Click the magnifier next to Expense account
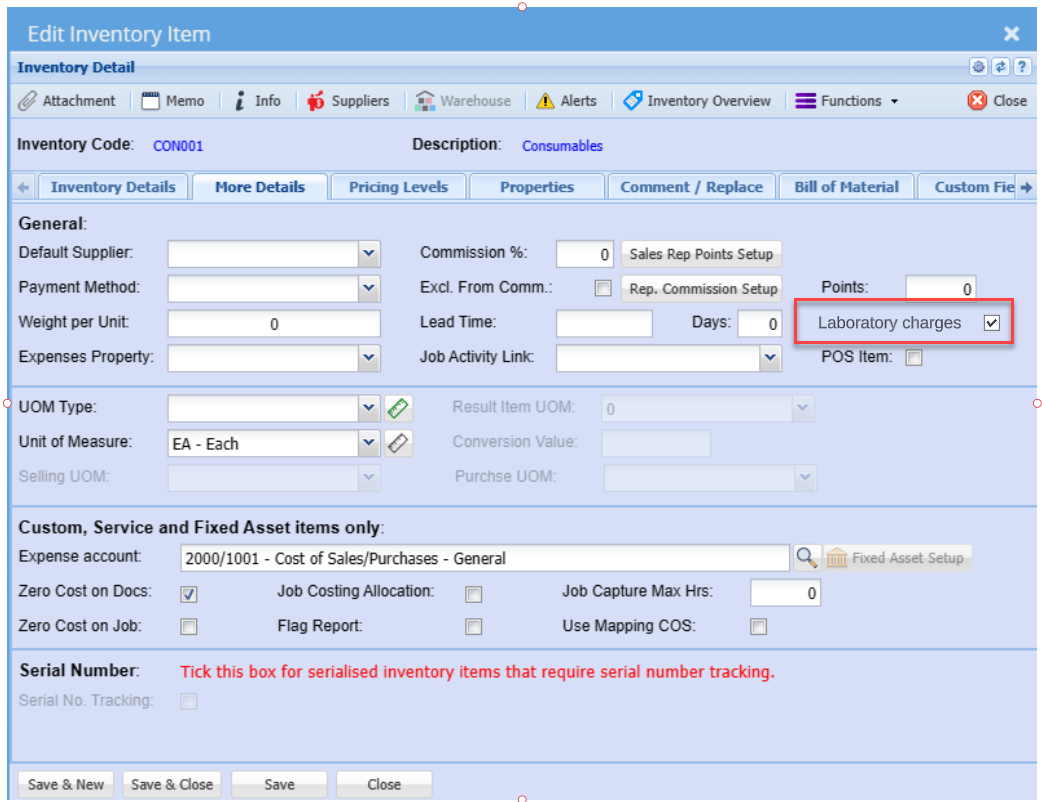The width and height of the screenshot is (1042, 802). tap(806, 558)
